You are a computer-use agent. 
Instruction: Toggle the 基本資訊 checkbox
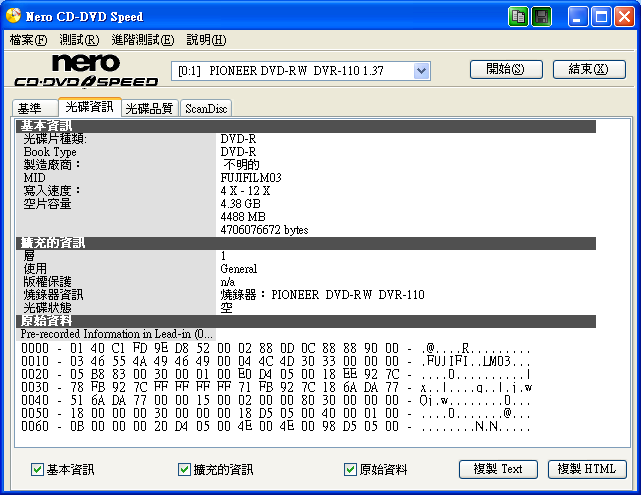[37, 469]
